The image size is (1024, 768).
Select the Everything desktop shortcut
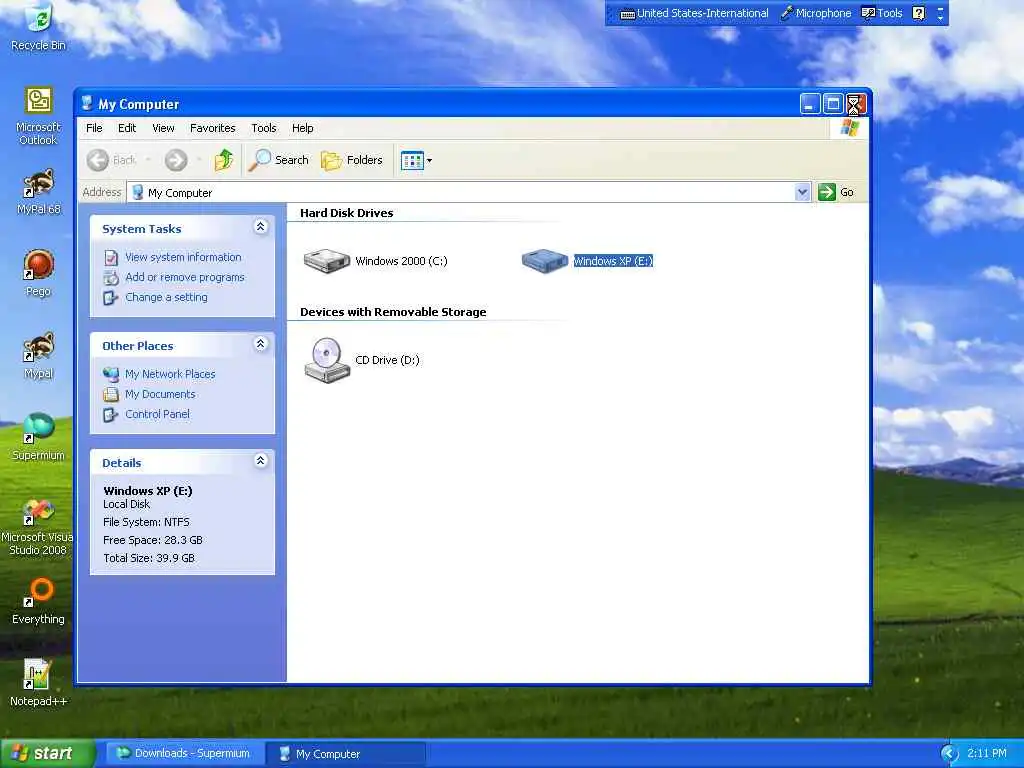coord(39,601)
